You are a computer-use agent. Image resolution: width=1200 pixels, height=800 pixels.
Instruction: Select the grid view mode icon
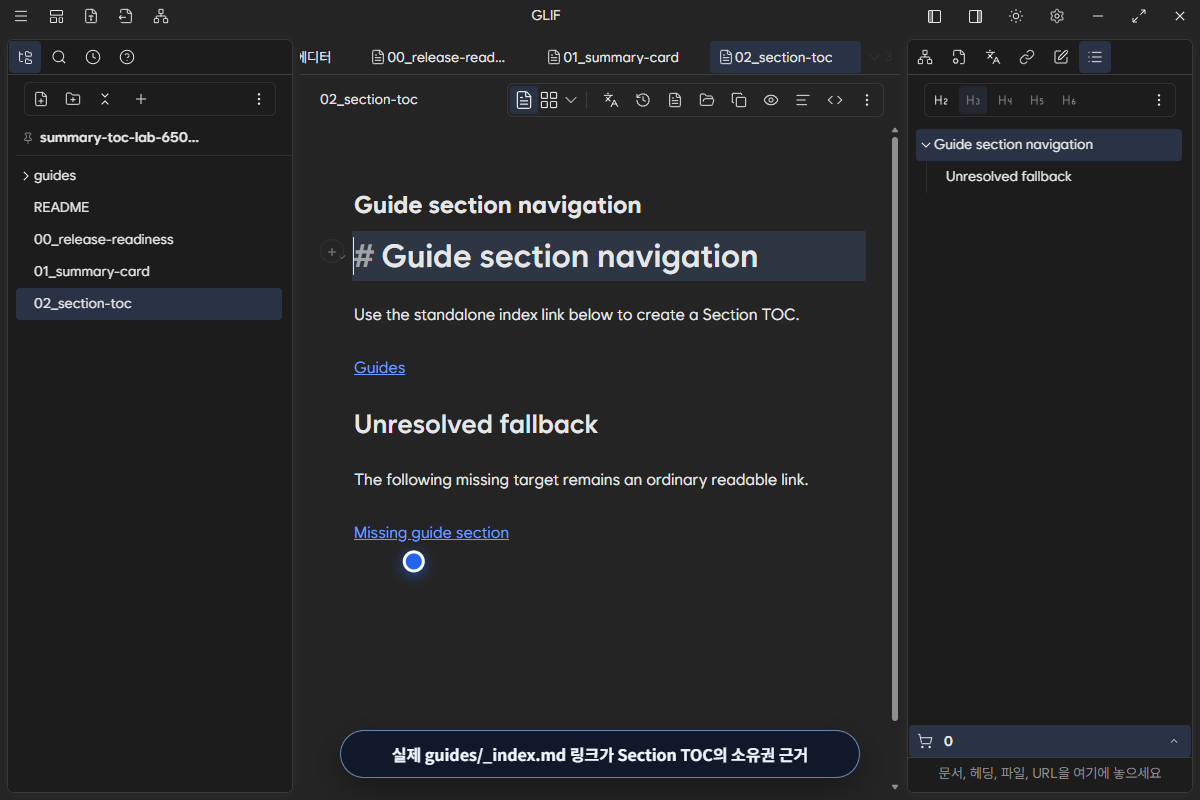pos(549,100)
